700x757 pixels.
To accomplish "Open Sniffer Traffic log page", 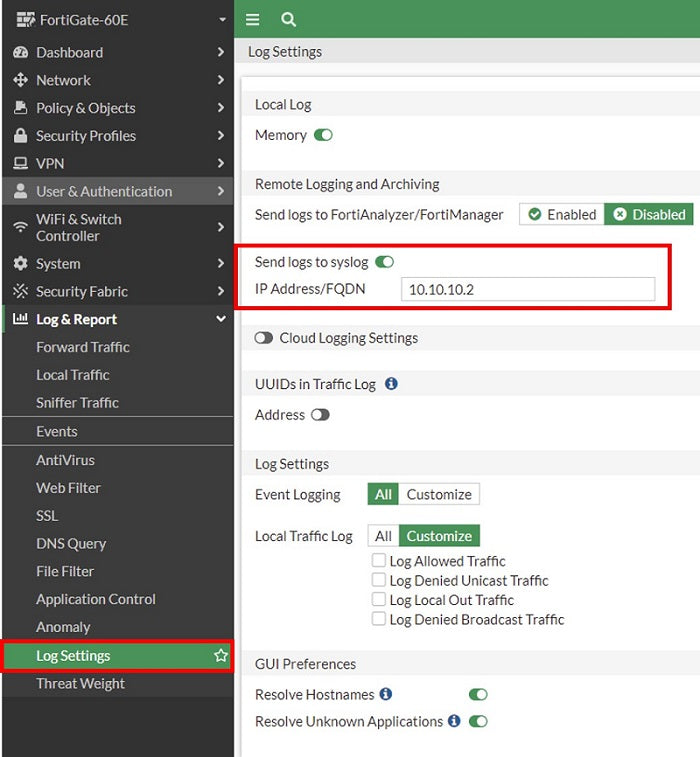I will point(77,403).
